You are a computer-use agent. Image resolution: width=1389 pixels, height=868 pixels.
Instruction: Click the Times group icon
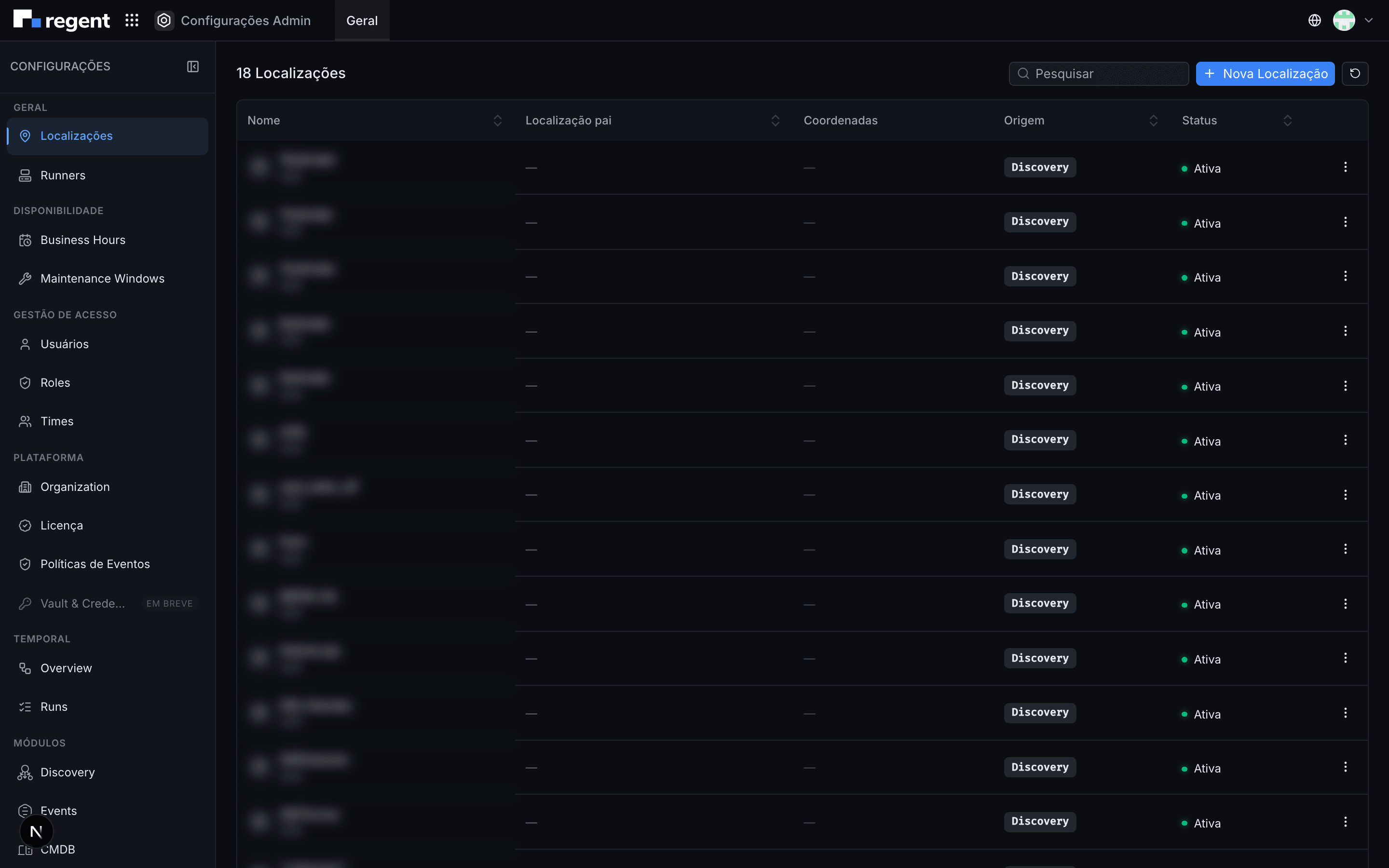pyautogui.click(x=25, y=421)
